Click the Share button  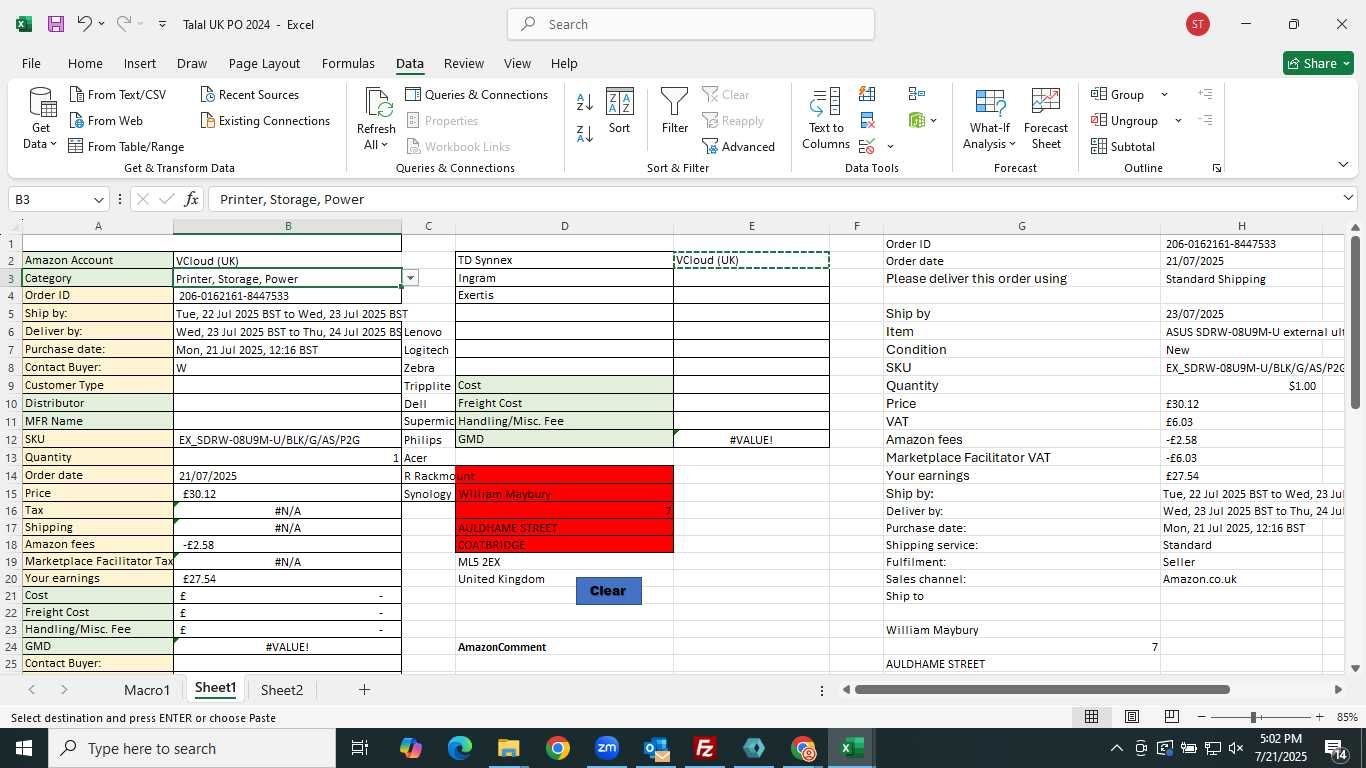1318,63
